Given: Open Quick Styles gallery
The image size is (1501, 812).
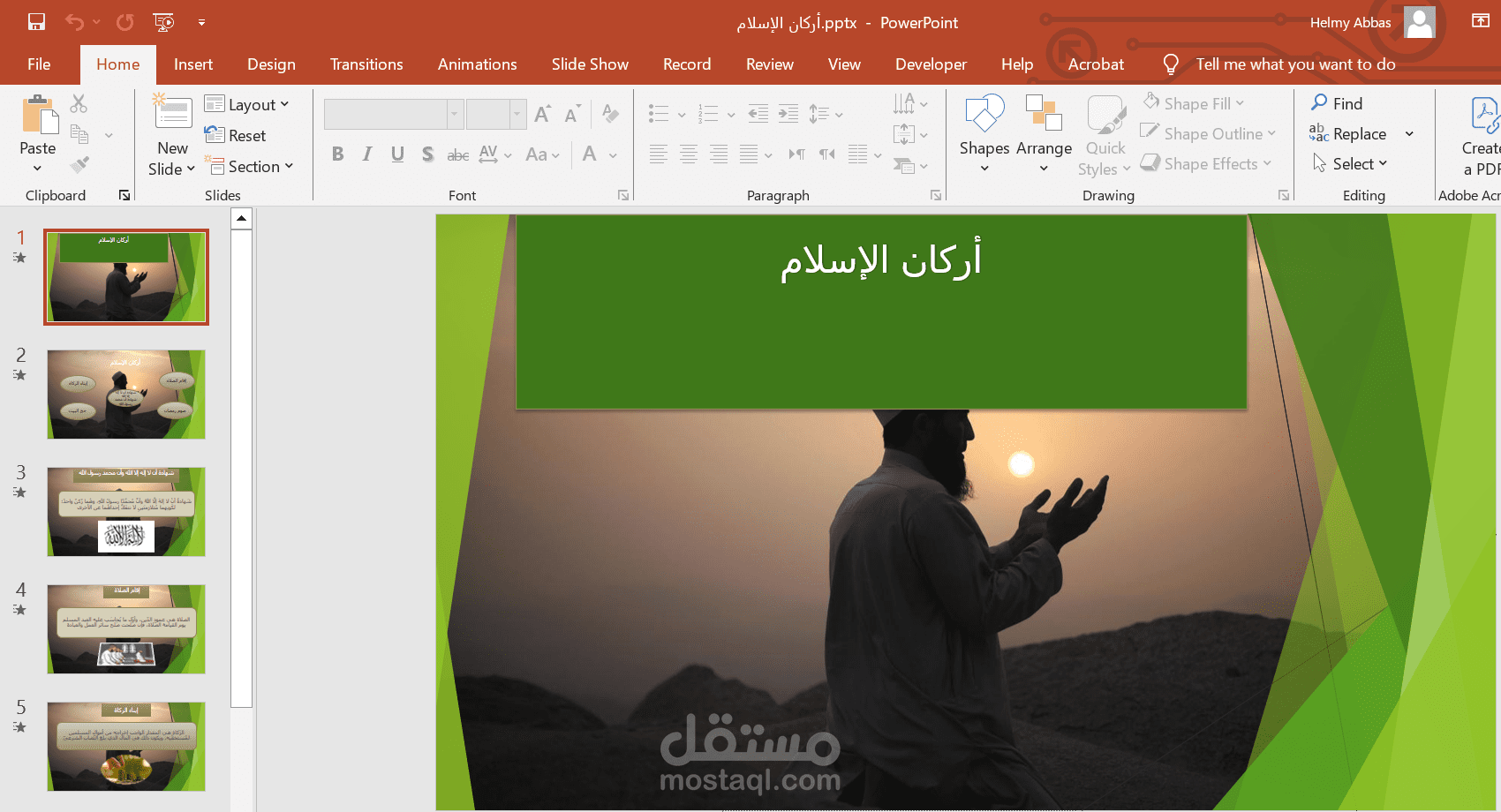Looking at the screenshot, I should click(1105, 135).
